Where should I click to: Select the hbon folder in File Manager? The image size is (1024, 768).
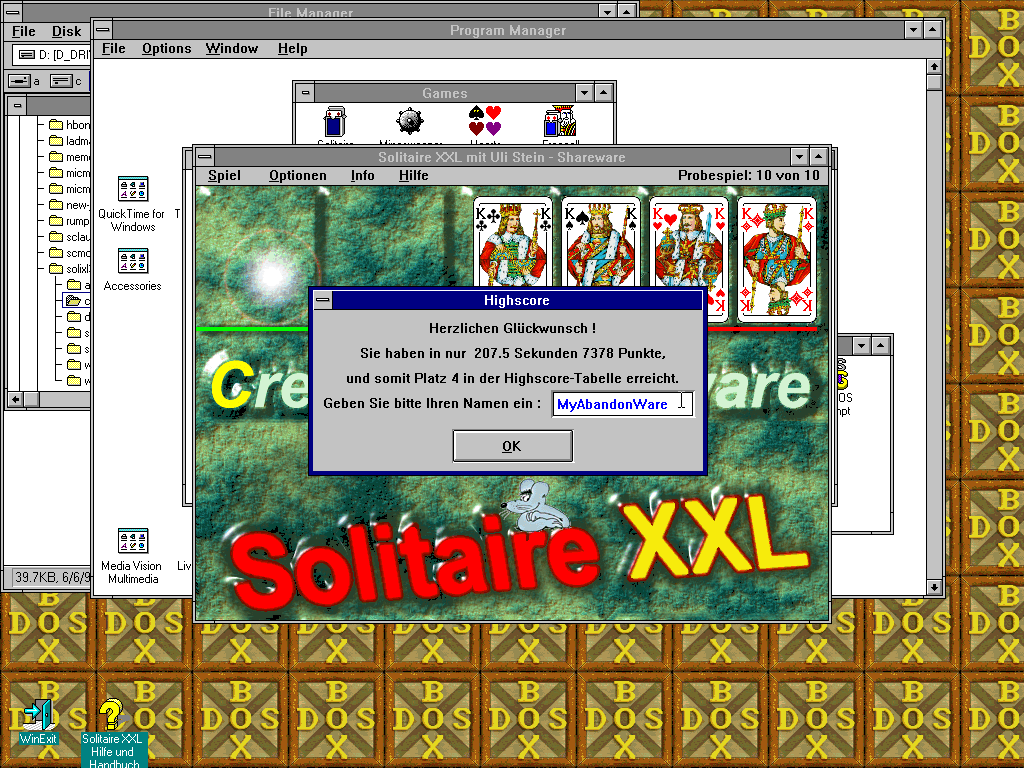click(x=70, y=125)
